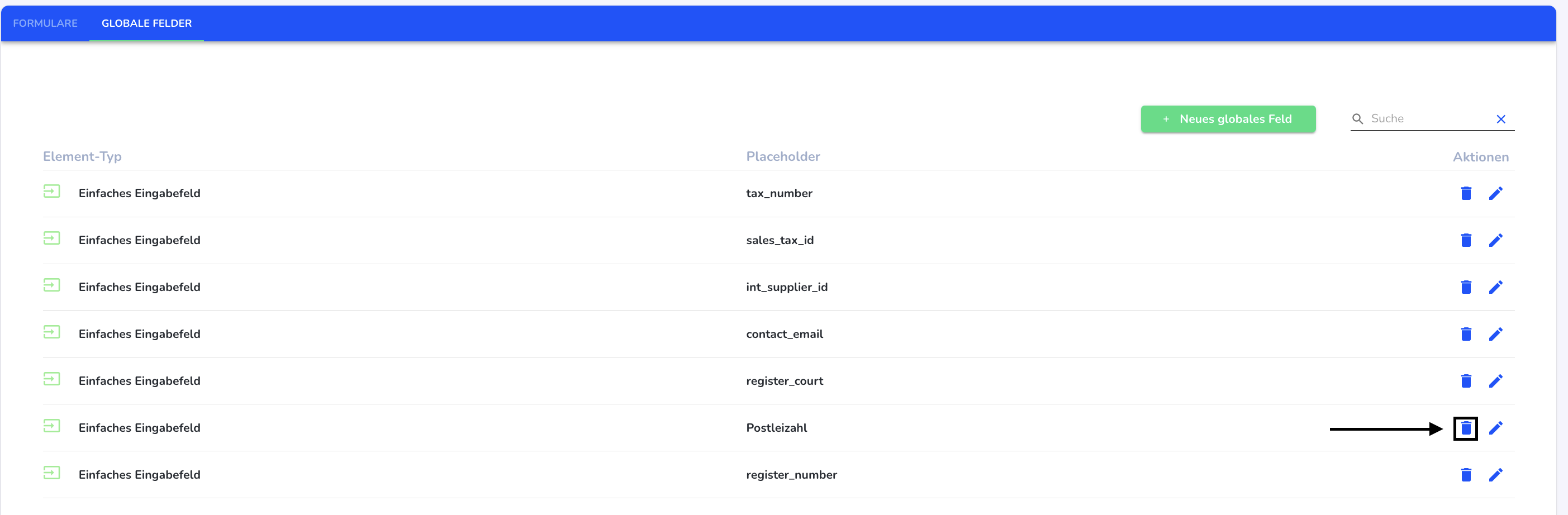Select the int_supplier_id placeholder text
The image size is (1568, 515).
(x=786, y=287)
